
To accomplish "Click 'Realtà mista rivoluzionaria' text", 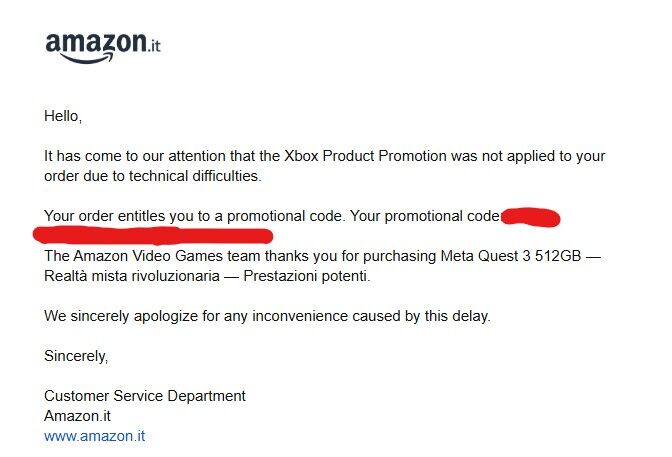I will (x=132, y=276).
